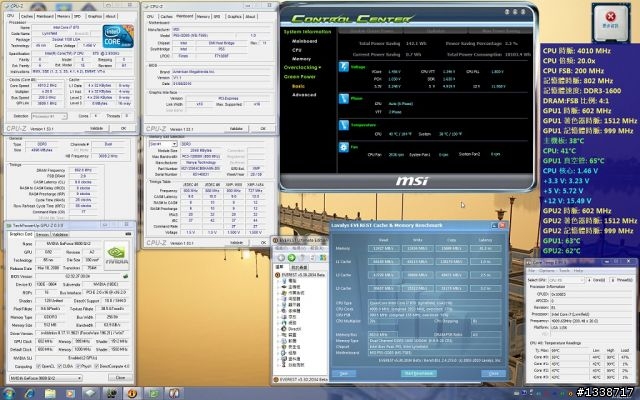Click Validate in the first CPU-Z CPU window

click(x=96, y=128)
